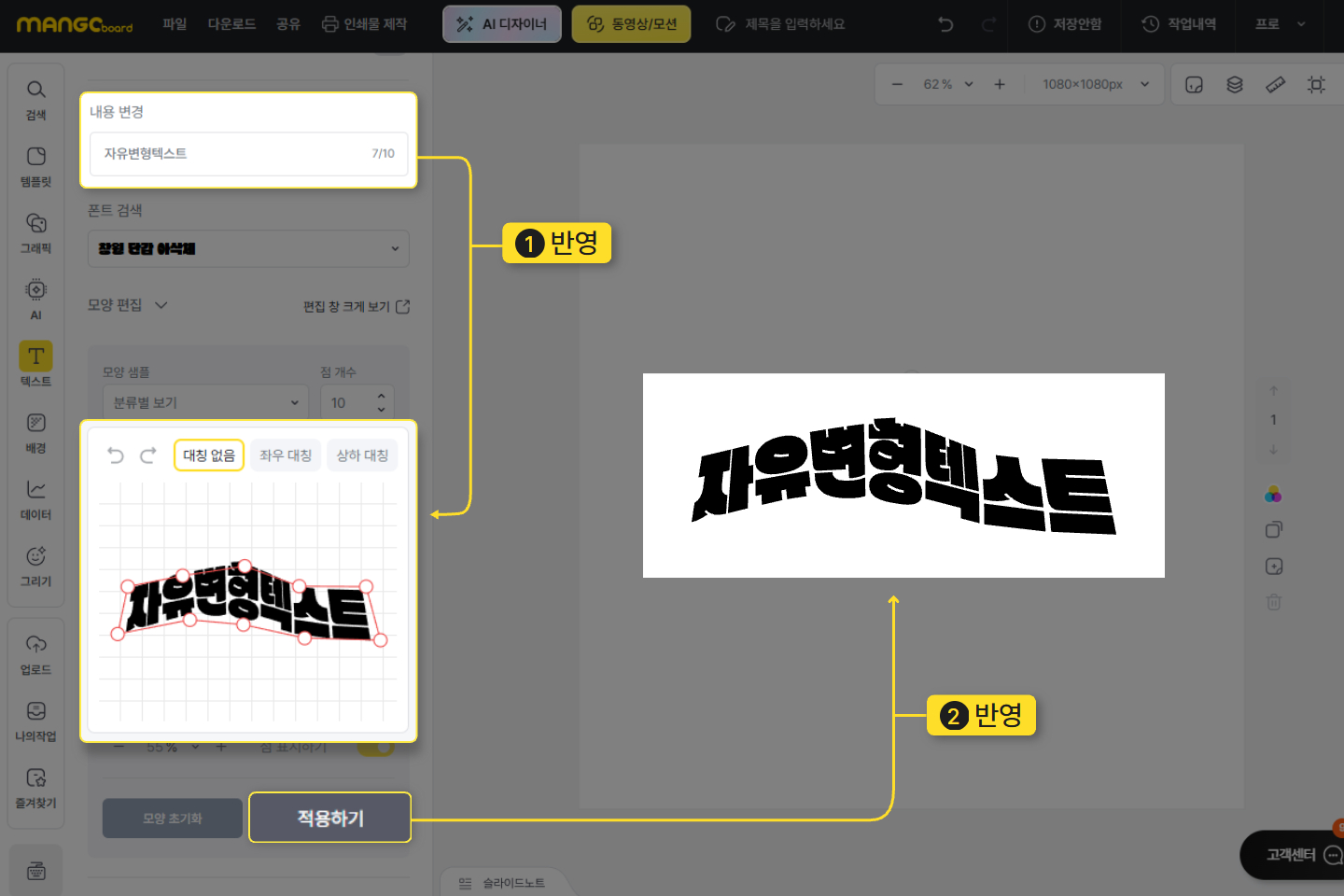Open the 그리기 drawing panel
1344x896 pixels.
click(35, 565)
